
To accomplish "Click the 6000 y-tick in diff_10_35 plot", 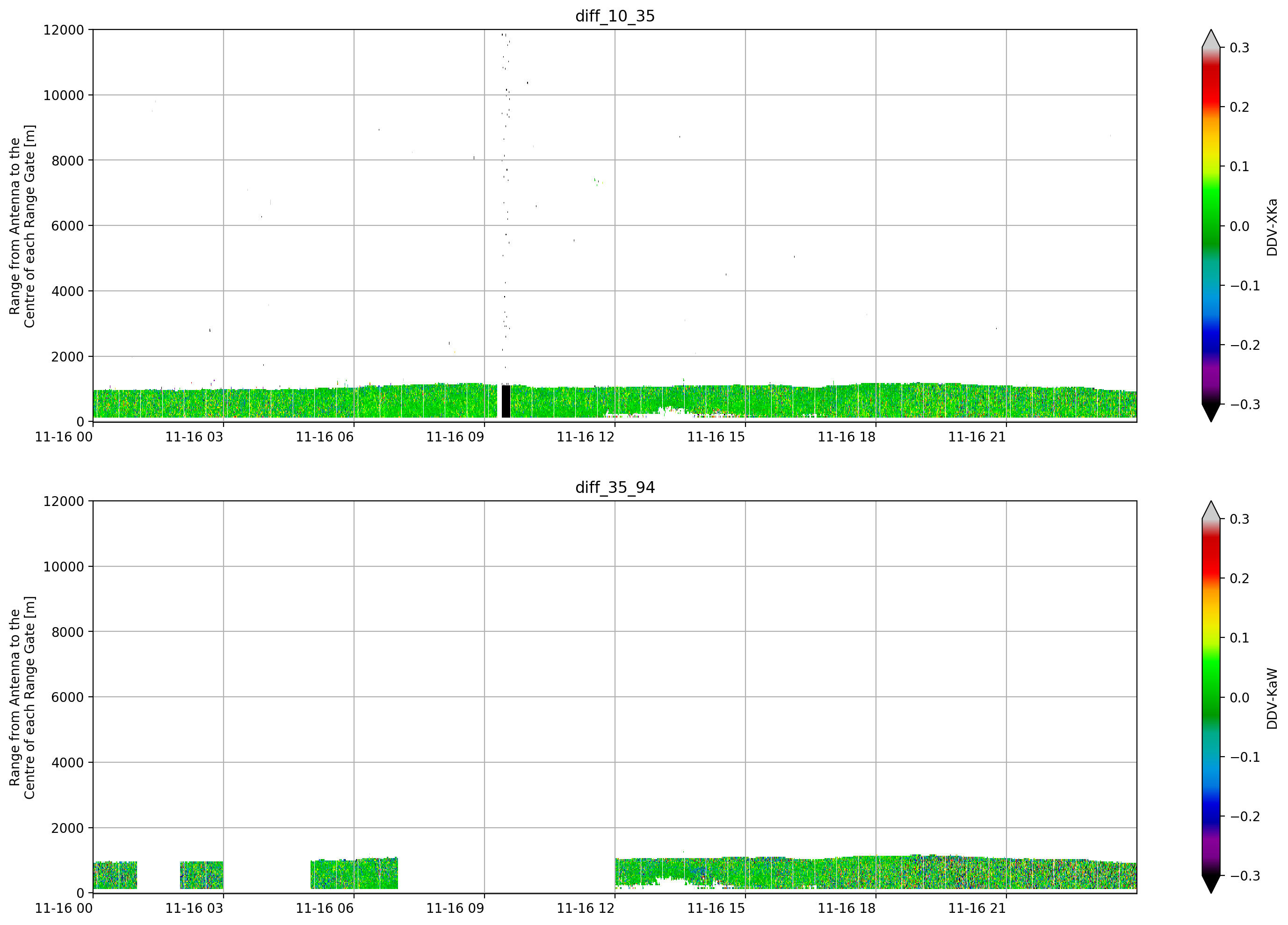I will [x=67, y=226].
